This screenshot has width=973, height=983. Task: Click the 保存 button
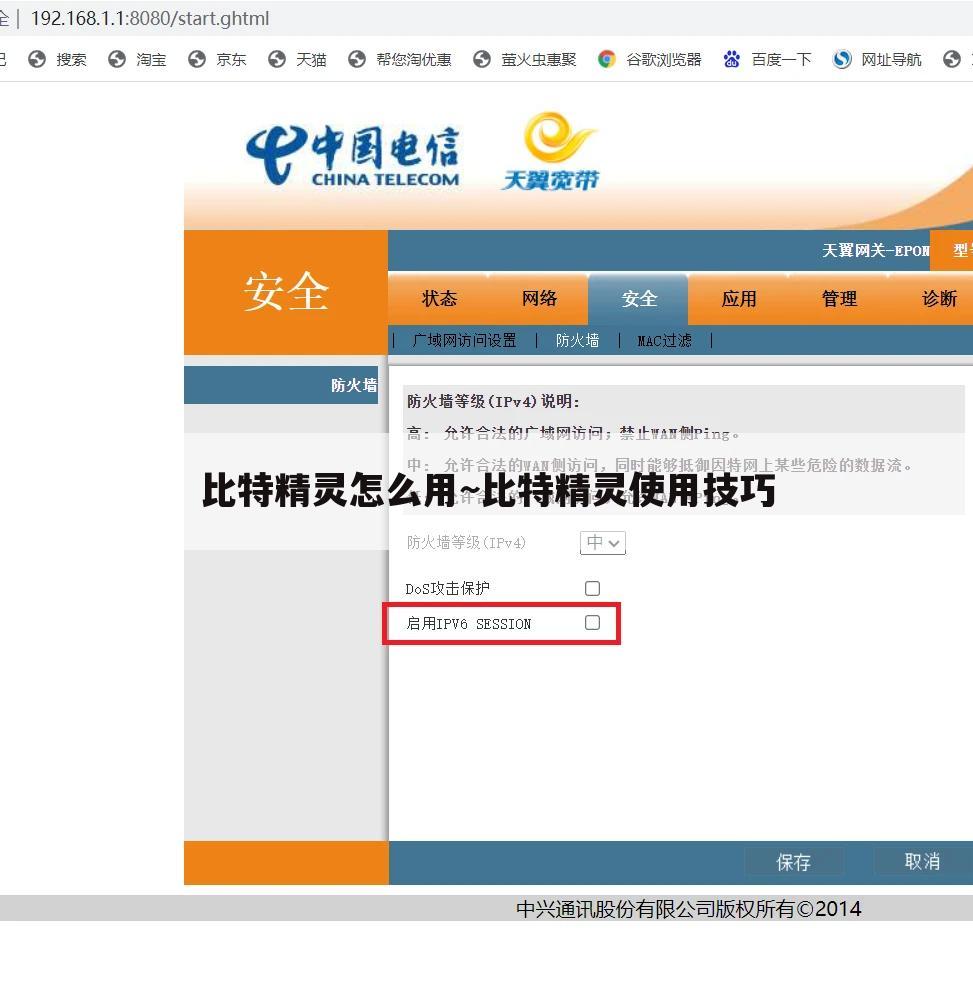pos(794,862)
